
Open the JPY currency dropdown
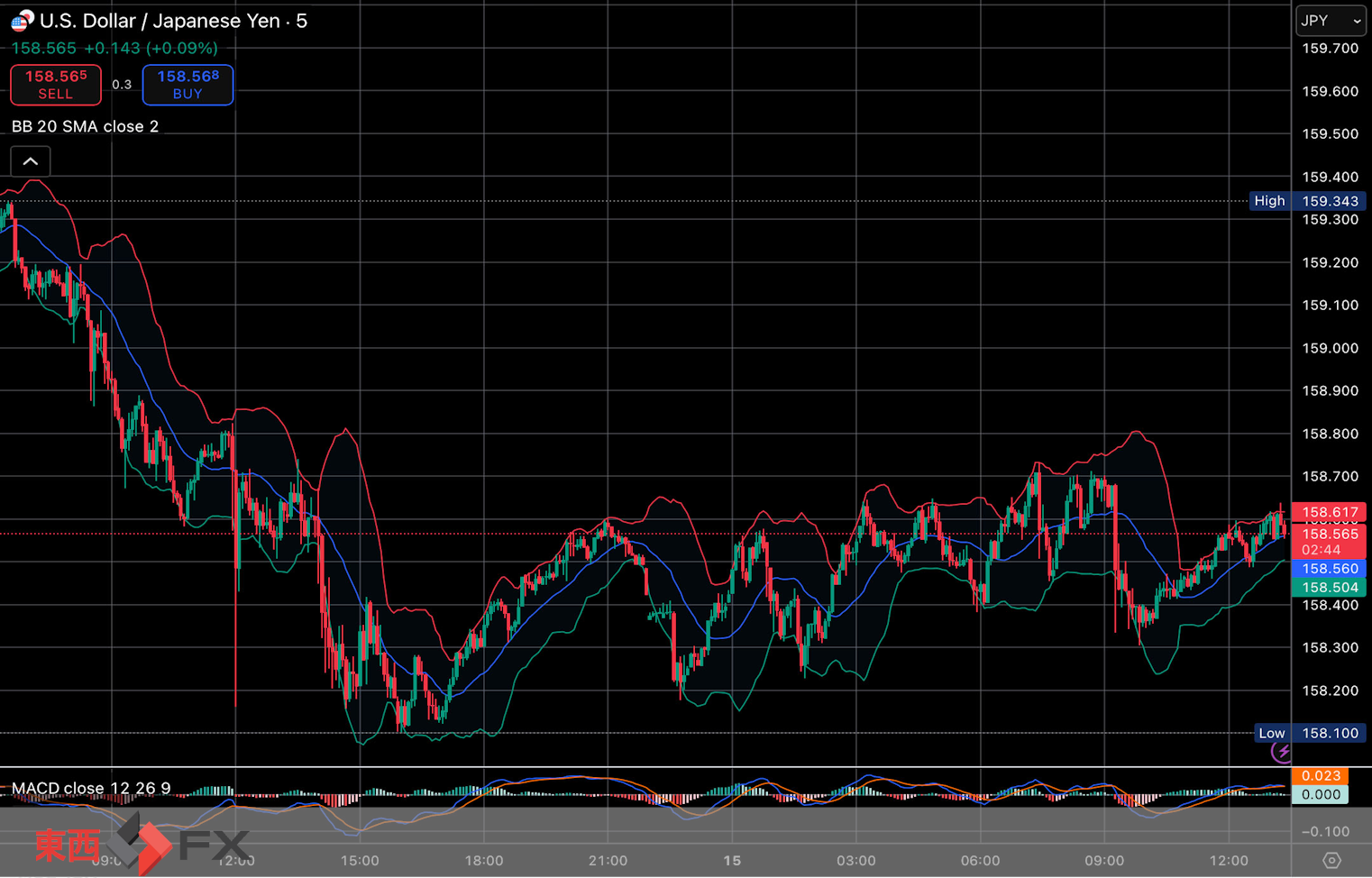click(1330, 21)
